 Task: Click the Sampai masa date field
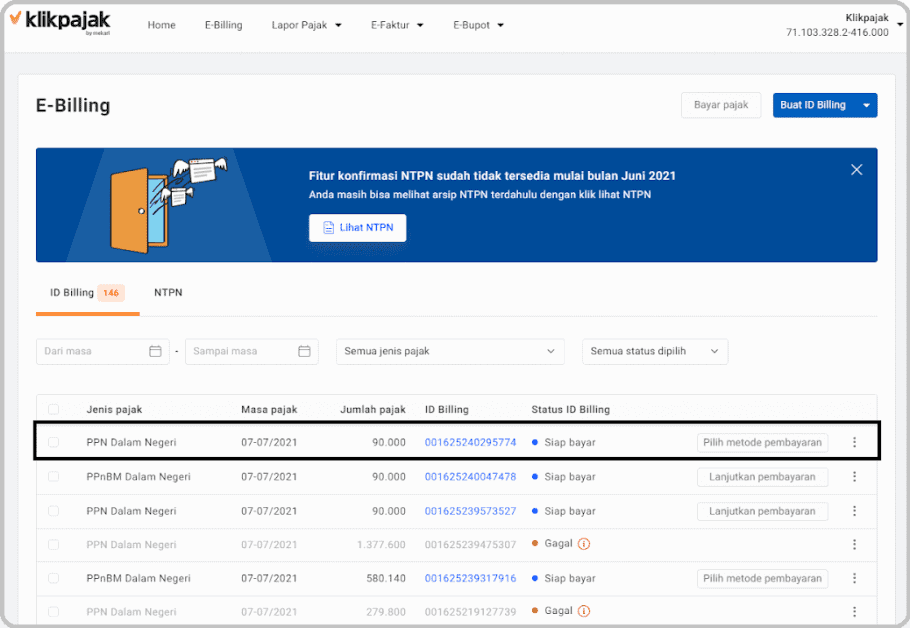pyautogui.click(x=251, y=351)
